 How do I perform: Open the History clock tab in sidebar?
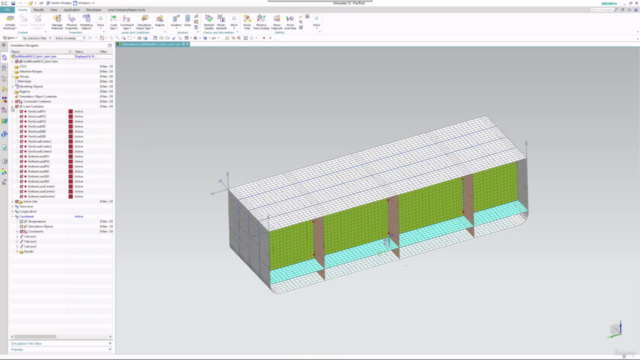click(4, 161)
